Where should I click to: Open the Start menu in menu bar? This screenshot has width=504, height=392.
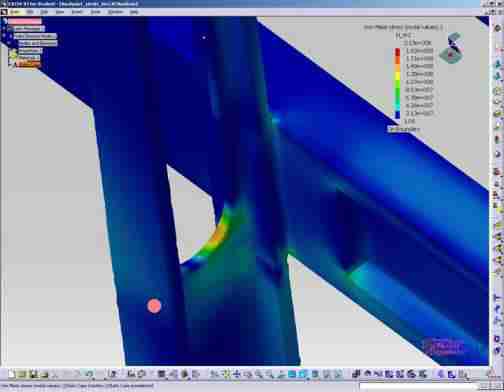14,12
